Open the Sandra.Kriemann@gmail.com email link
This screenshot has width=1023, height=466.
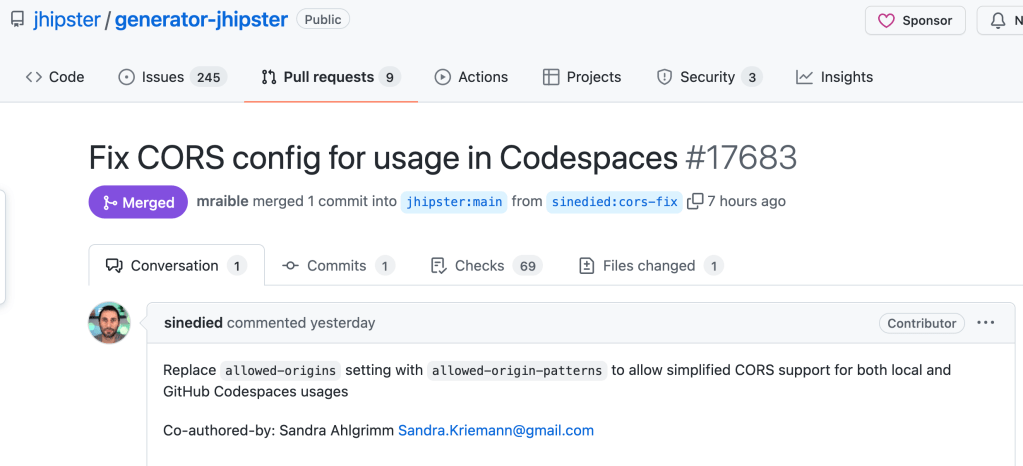tap(496, 431)
